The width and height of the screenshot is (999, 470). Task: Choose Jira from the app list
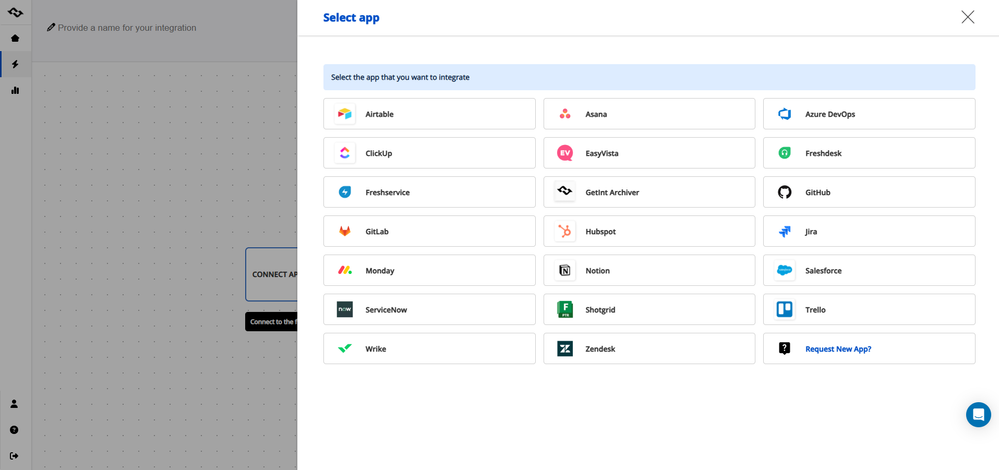click(869, 232)
